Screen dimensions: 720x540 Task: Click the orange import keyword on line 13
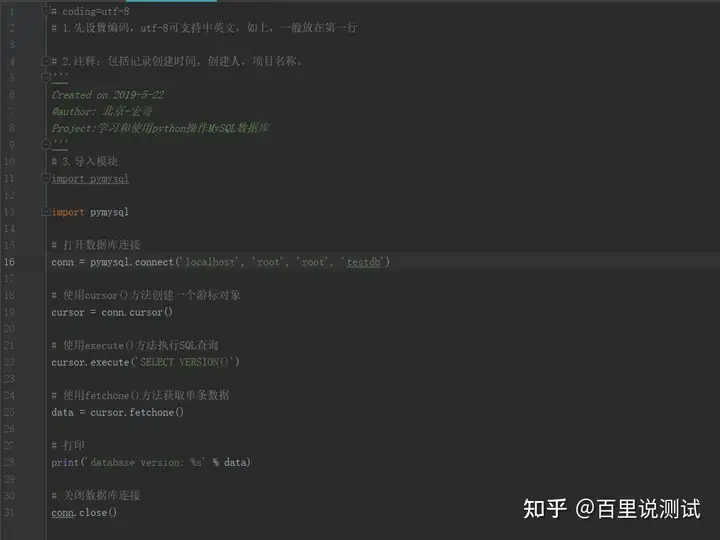pyautogui.click(x=68, y=212)
